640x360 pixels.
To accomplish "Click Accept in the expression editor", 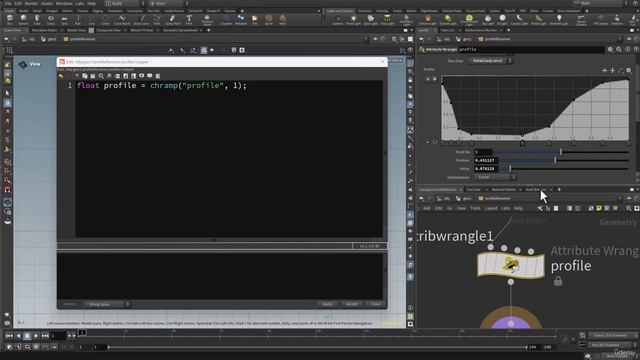I will [x=352, y=304].
